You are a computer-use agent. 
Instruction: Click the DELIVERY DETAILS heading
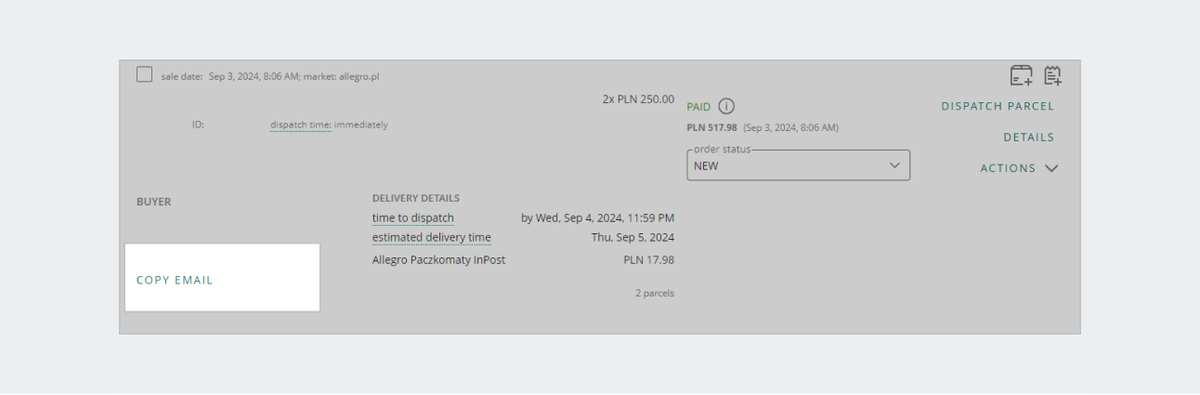(416, 199)
